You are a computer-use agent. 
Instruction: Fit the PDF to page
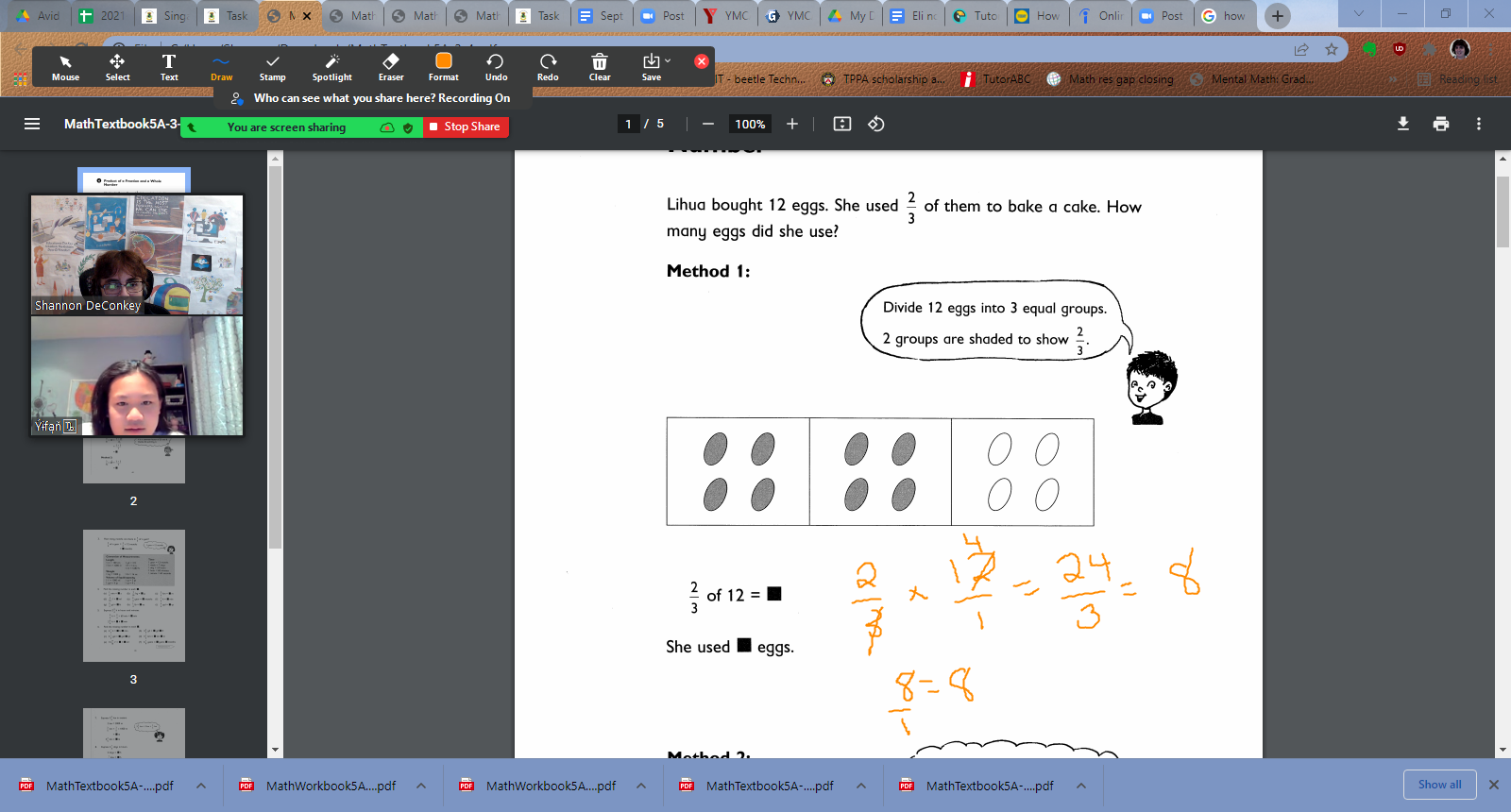842,124
